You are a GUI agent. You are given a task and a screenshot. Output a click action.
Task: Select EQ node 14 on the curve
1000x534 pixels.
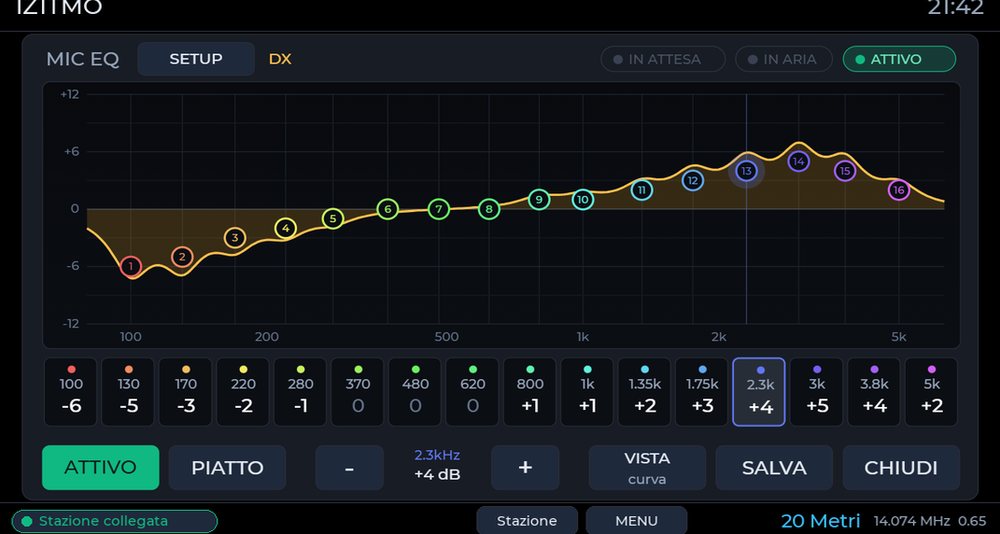coord(798,161)
